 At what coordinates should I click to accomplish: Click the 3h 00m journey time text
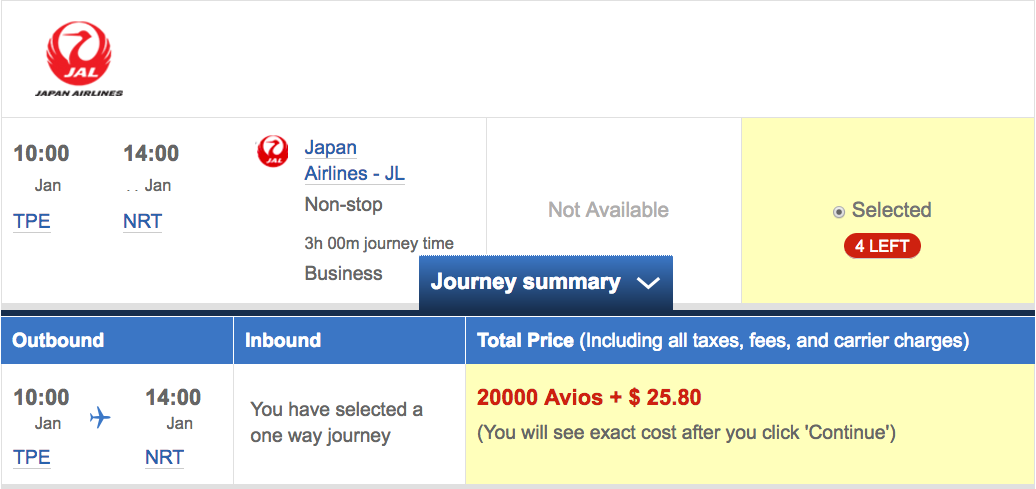click(379, 243)
